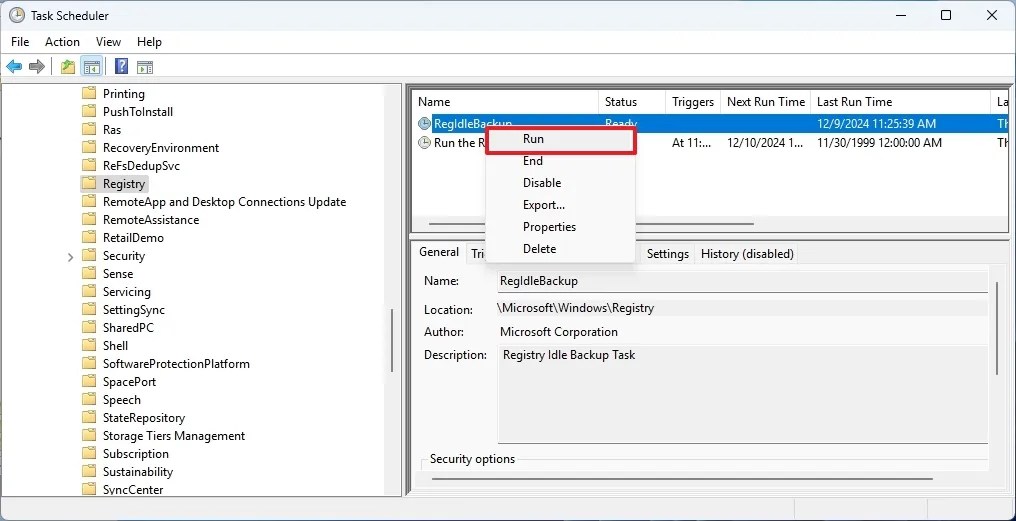The image size is (1016, 521).
Task: Expand the Security folder tree node
Action: click(71, 257)
